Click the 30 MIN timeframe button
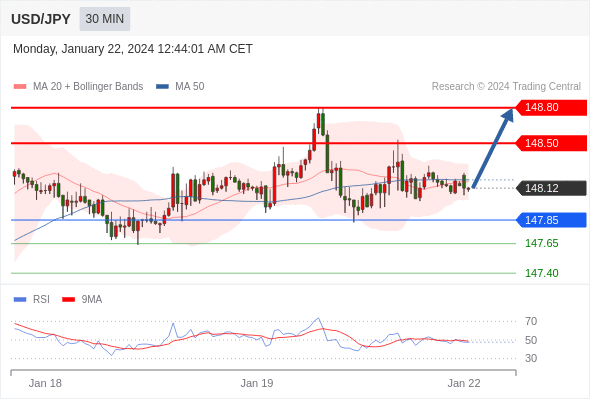Viewport: 590px width, 400px height. tap(105, 19)
